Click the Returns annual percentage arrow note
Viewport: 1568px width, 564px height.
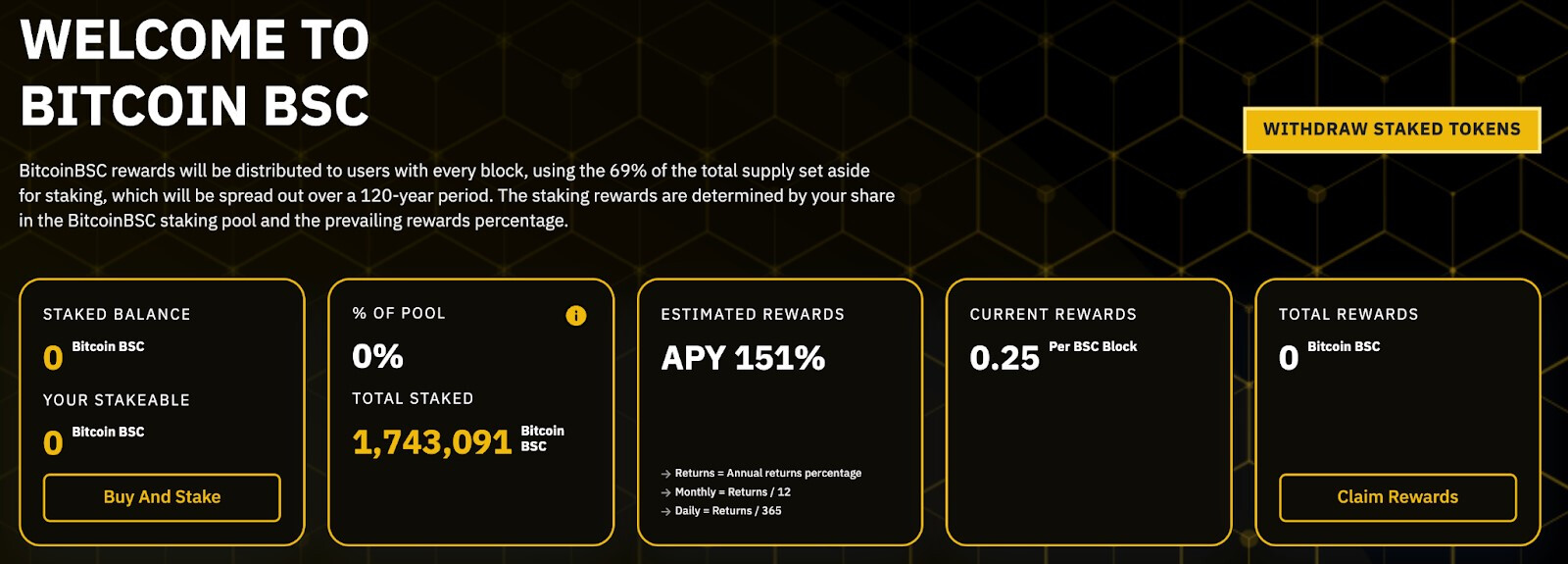[761, 473]
